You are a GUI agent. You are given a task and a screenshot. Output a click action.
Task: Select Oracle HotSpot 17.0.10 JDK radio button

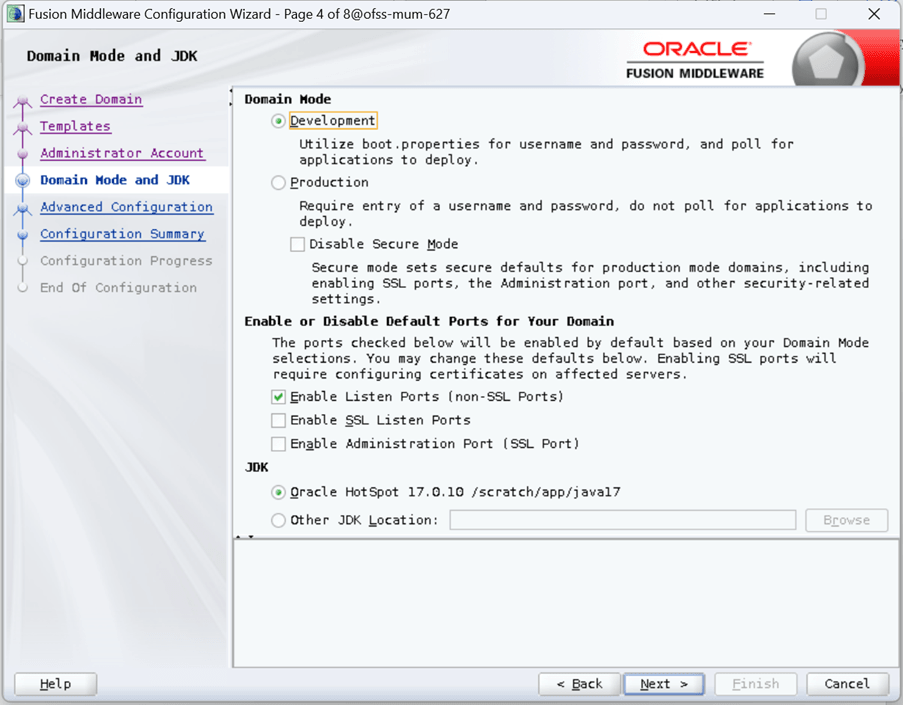click(x=278, y=492)
